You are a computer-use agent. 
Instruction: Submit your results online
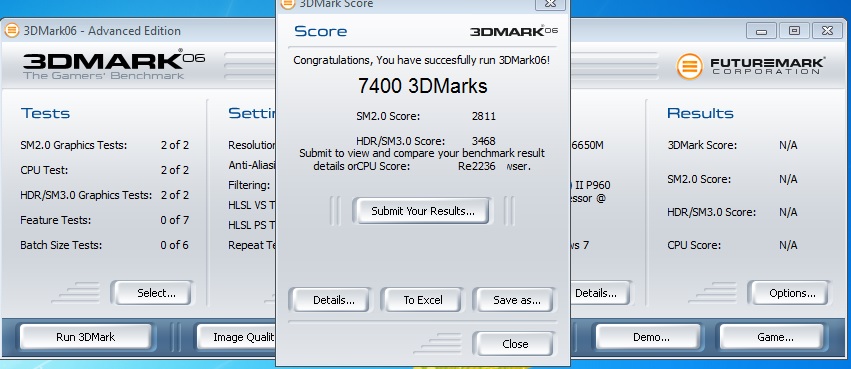422,211
